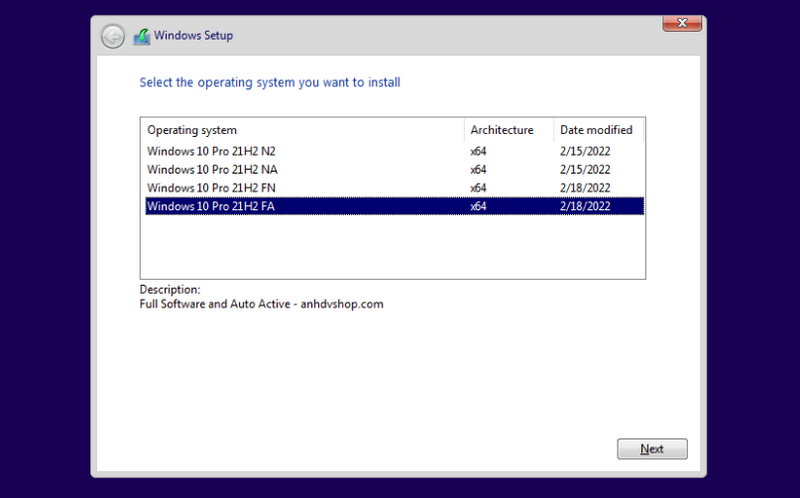Close the Windows Setup dialog
800x498 pixels.
682,23
